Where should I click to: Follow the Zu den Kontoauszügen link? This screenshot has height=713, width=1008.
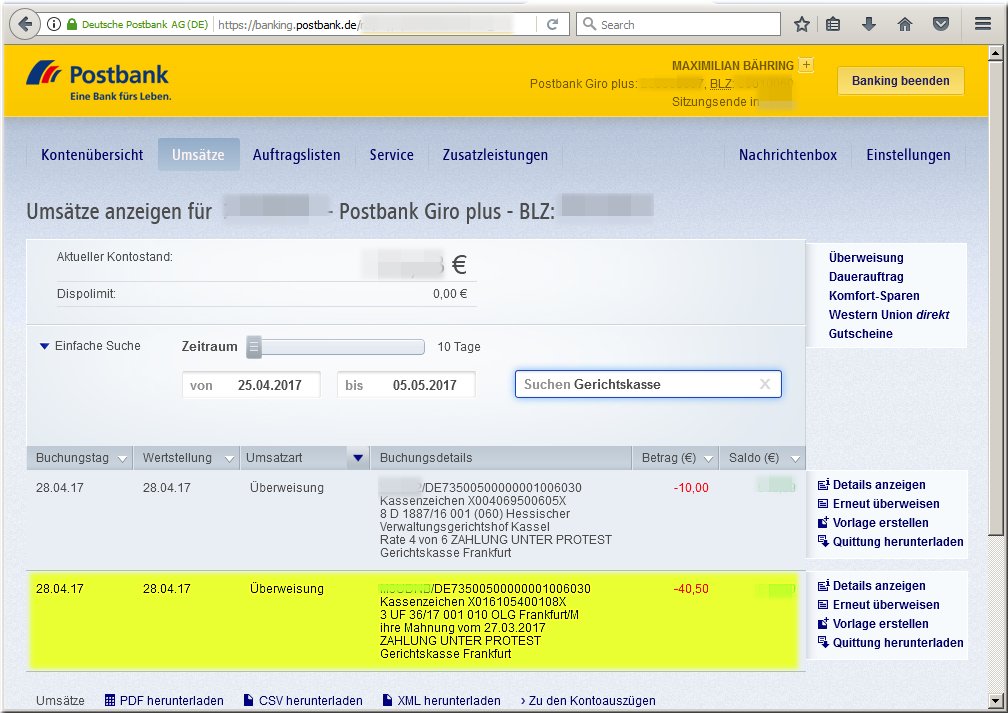[588, 700]
